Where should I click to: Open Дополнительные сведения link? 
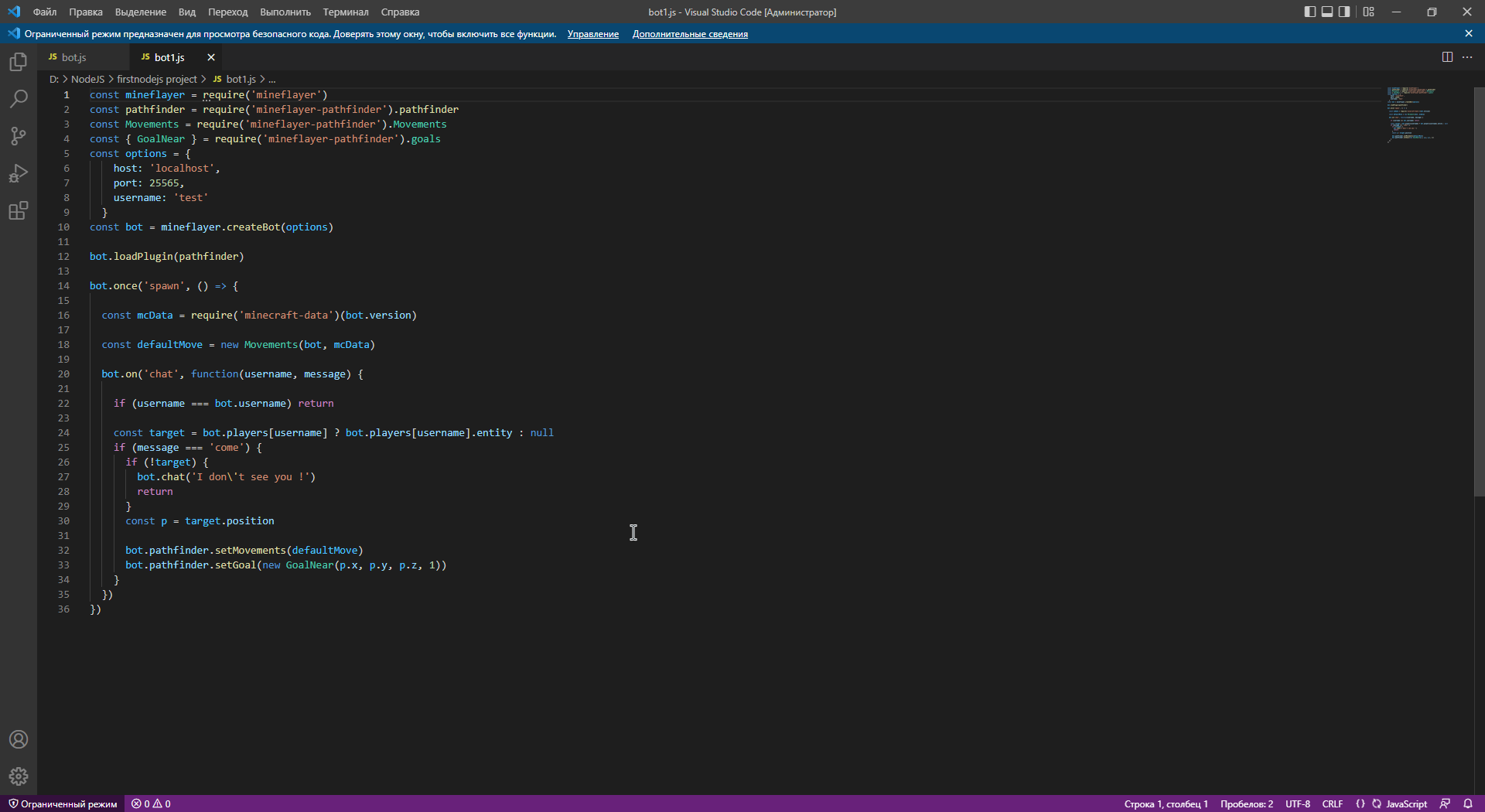[689, 34]
